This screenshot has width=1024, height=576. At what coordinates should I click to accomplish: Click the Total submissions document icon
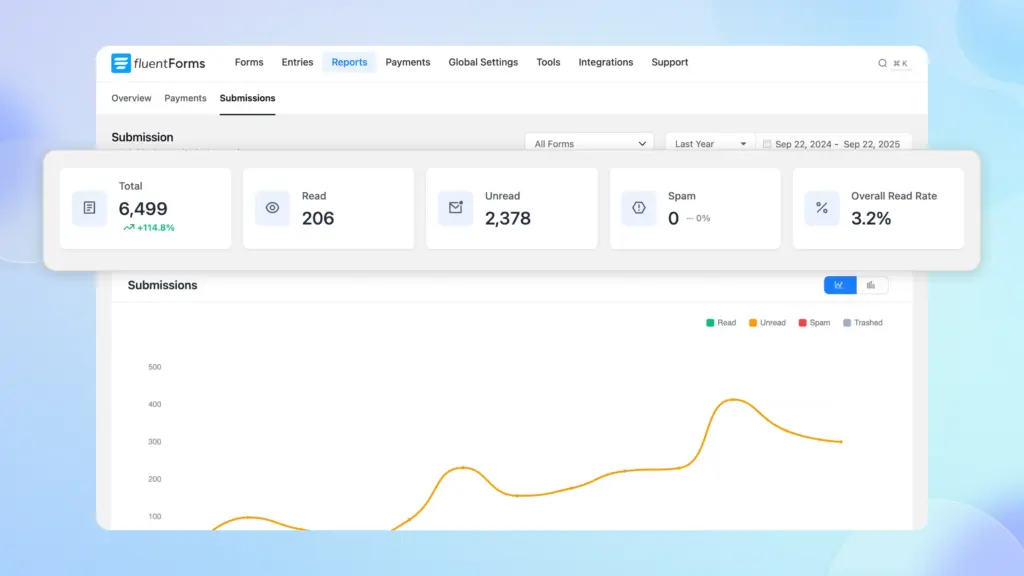click(89, 208)
